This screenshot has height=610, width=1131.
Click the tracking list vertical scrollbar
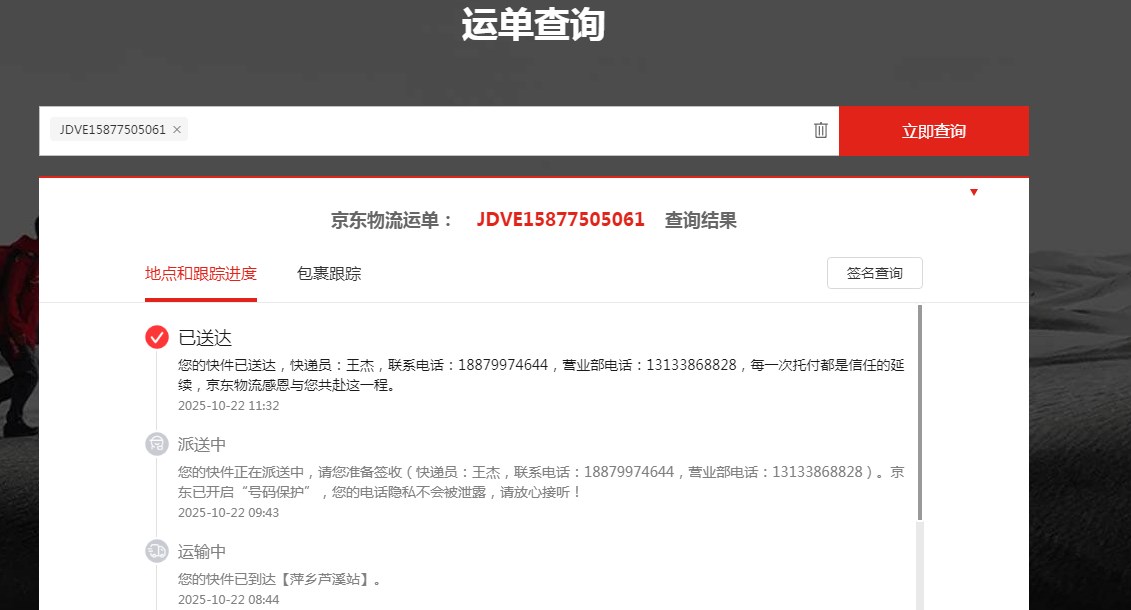(x=920, y=410)
